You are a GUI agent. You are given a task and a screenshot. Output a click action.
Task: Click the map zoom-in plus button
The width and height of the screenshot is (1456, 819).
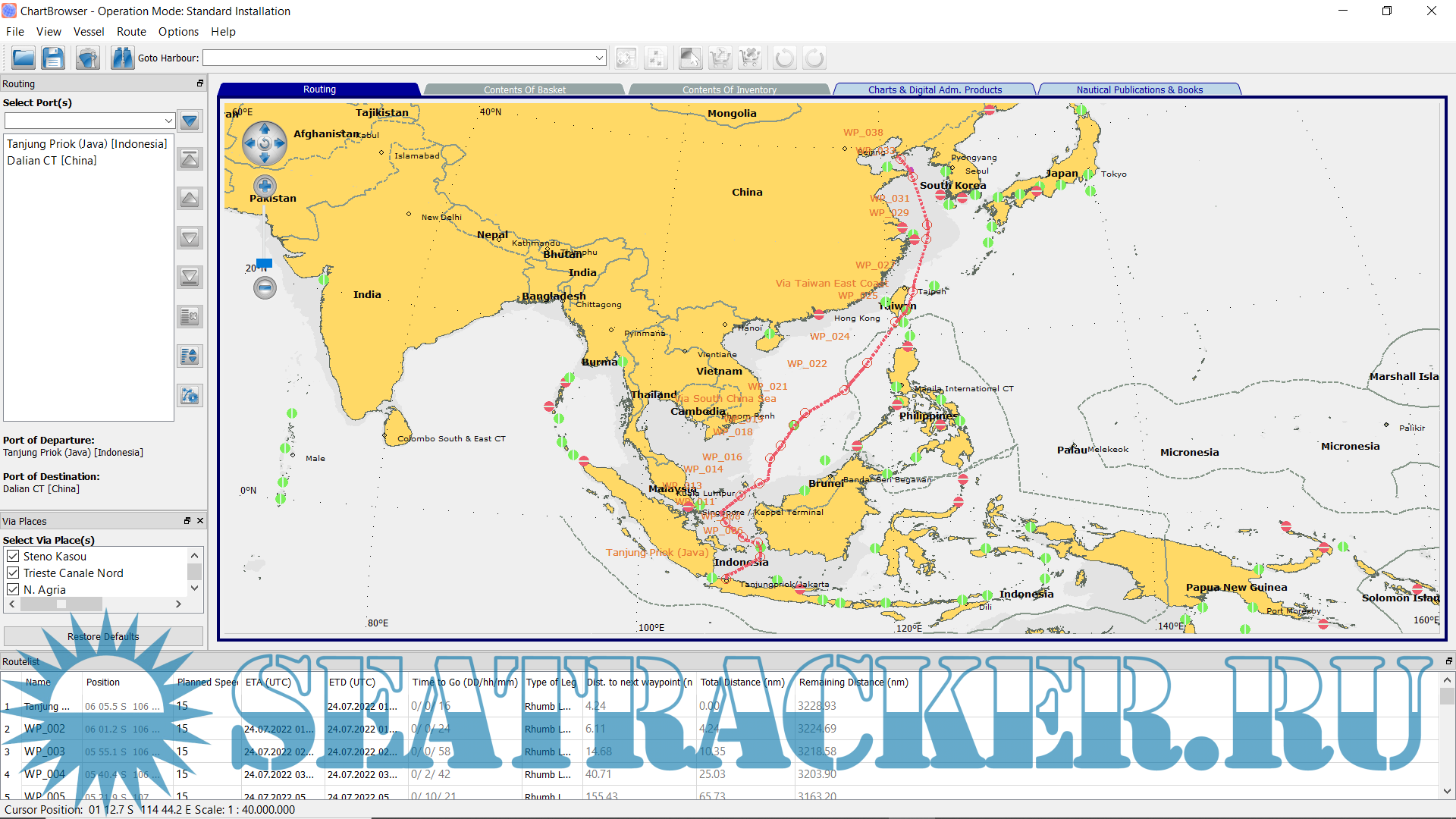pos(265,186)
